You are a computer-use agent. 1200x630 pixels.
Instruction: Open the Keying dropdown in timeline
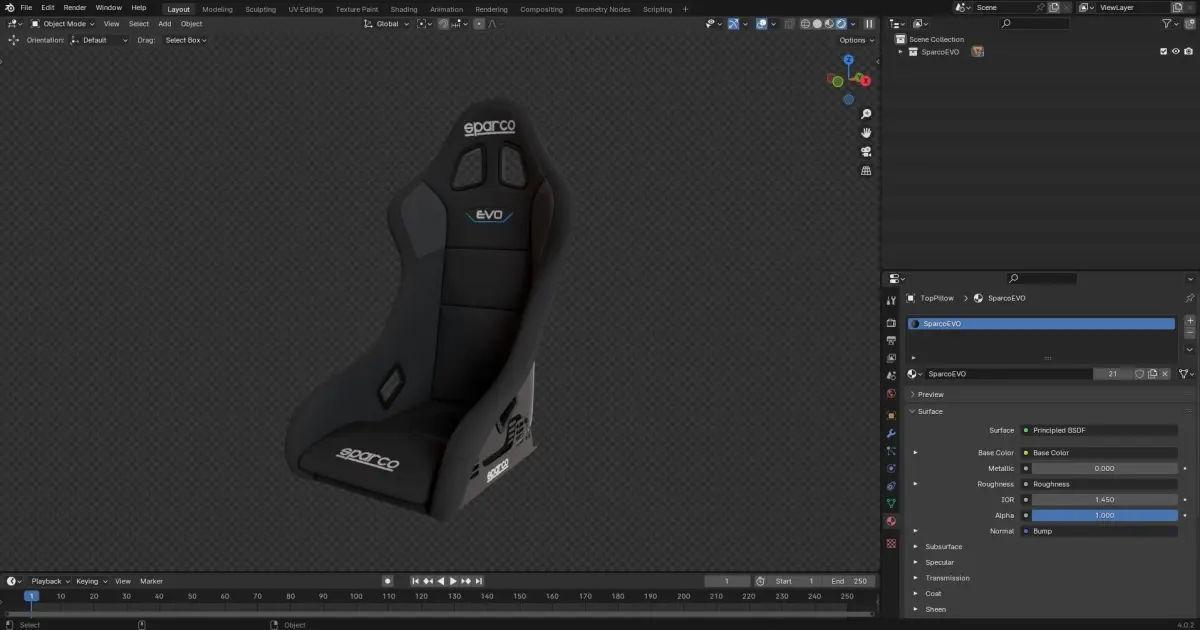tap(91, 581)
